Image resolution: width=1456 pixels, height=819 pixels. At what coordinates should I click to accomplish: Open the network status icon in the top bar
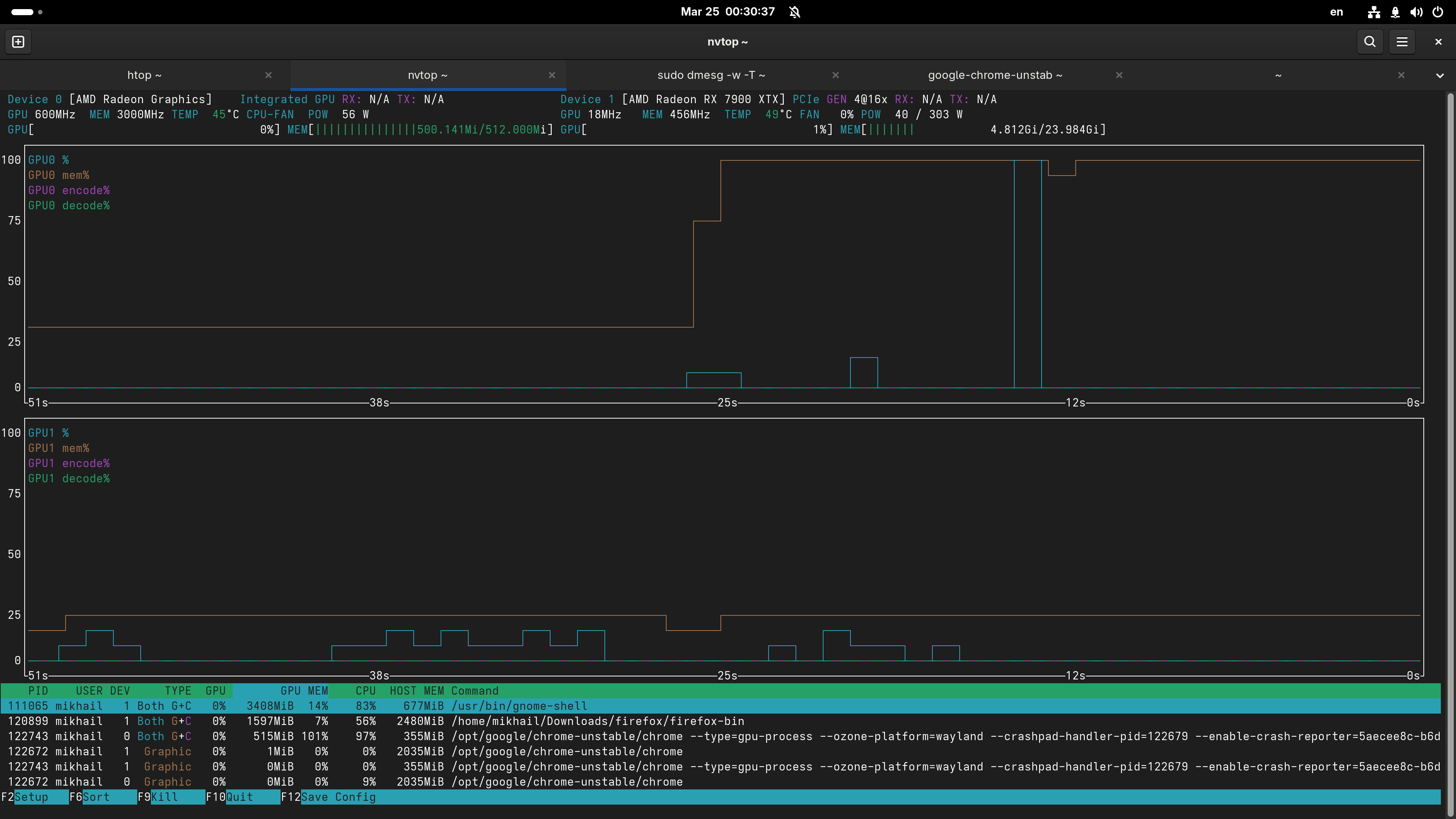[x=1374, y=12]
